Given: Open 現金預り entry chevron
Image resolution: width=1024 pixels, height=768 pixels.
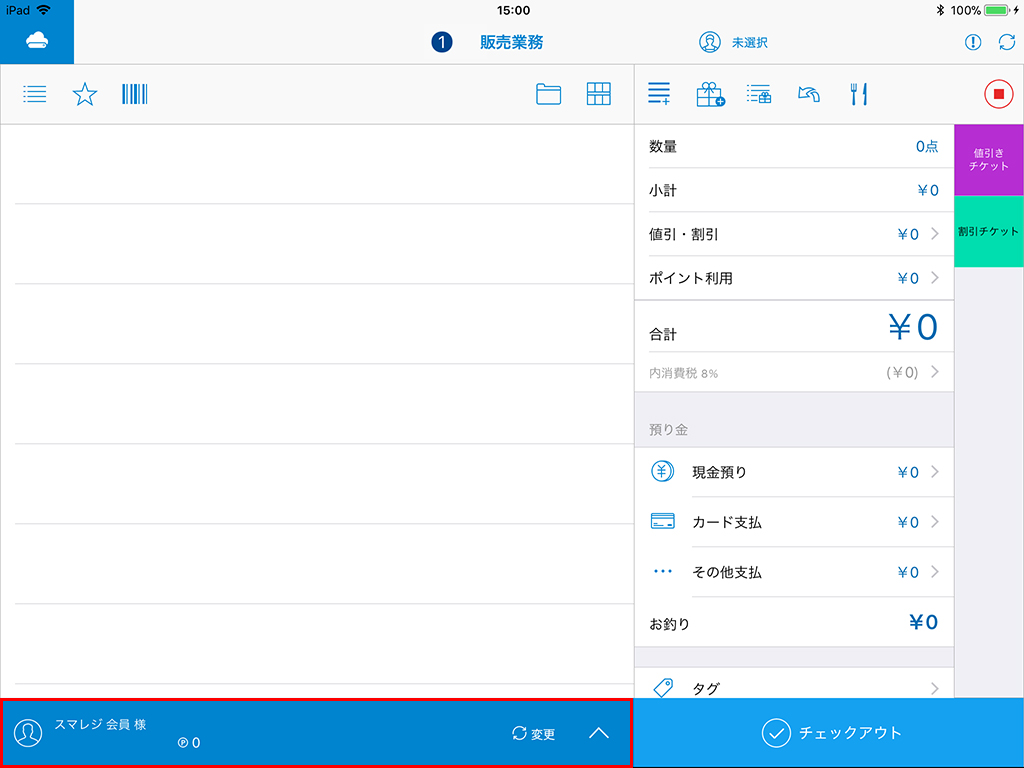Looking at the screenshot, I should click(x=935, y=472).
